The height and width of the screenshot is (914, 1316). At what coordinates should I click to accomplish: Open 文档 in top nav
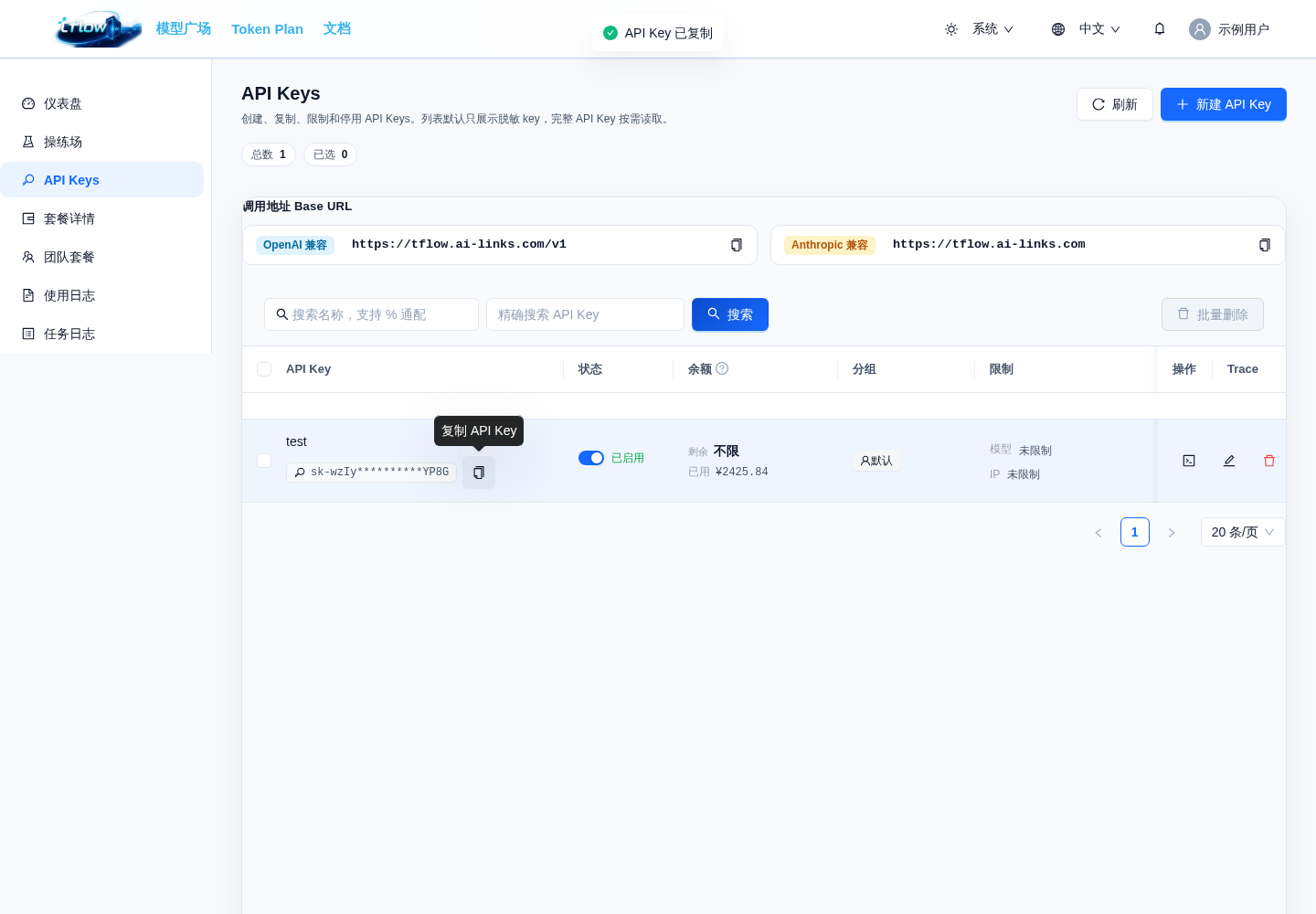(x=337, y=28)
